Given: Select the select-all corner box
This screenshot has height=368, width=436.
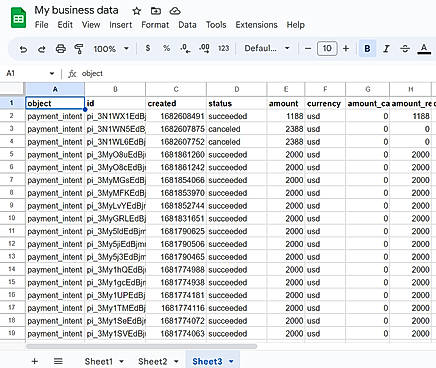Looking at the screenshot, I should (12, 89).
